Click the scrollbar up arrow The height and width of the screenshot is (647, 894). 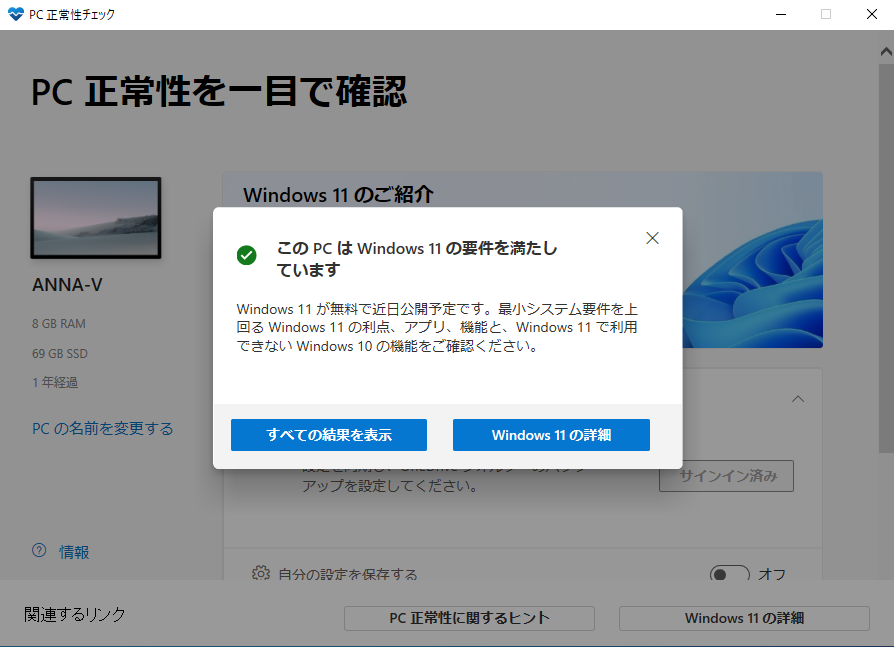[x=886, y=52]
